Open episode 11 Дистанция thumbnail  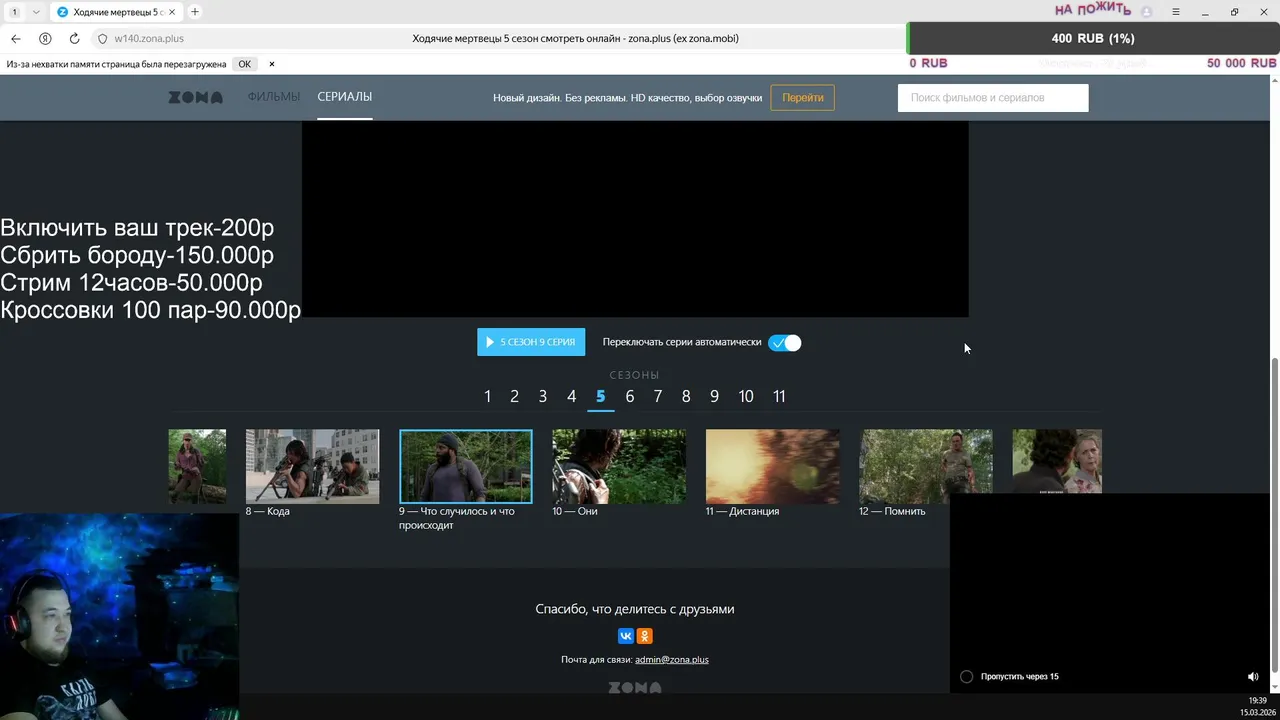click(772, 466)
